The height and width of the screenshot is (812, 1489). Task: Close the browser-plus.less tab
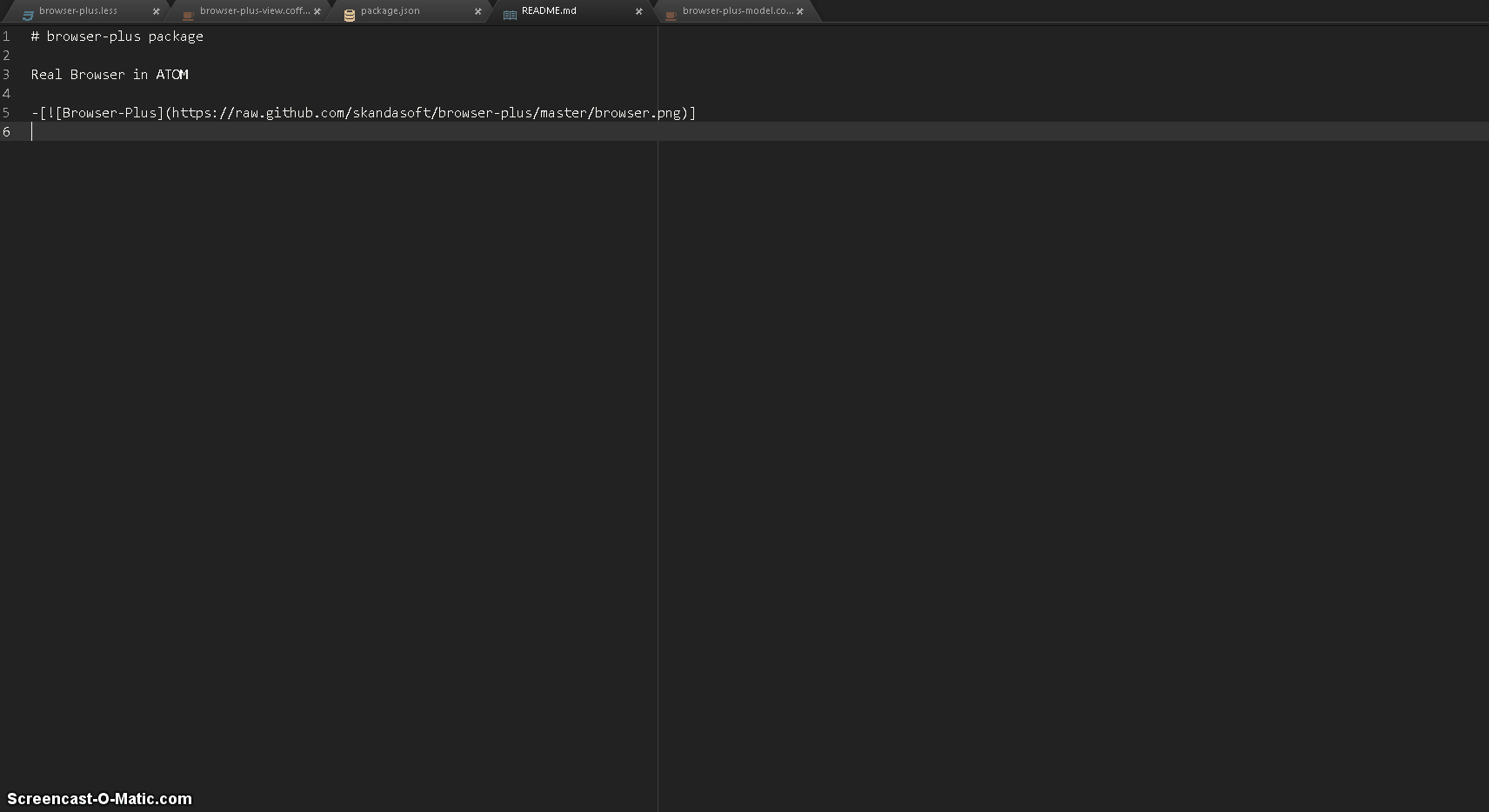click(156, 11)
